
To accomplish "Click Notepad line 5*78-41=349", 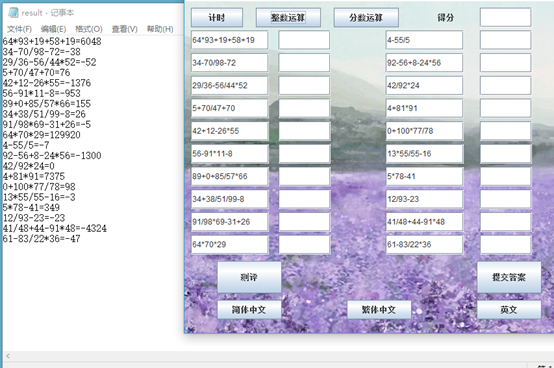I will coord(31,207).
